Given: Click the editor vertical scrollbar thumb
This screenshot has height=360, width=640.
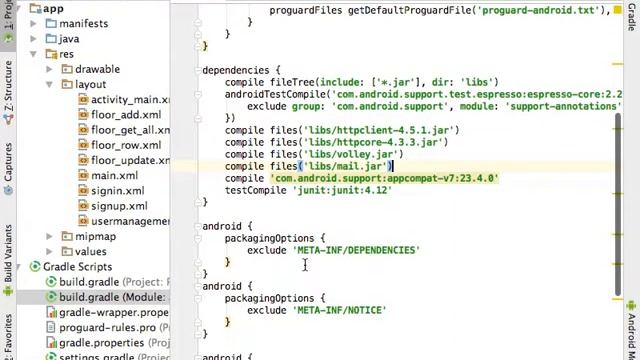Looking at the screenshot, I should (x=618, y=204).
